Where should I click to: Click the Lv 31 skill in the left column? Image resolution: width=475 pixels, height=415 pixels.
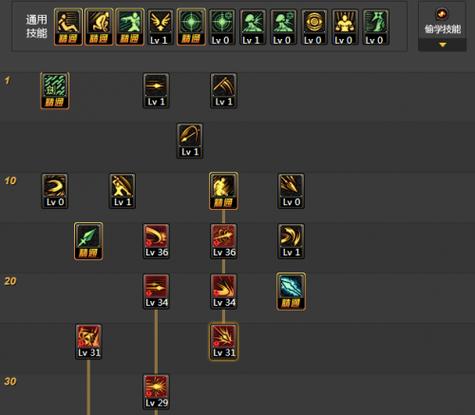coord(89,342)
